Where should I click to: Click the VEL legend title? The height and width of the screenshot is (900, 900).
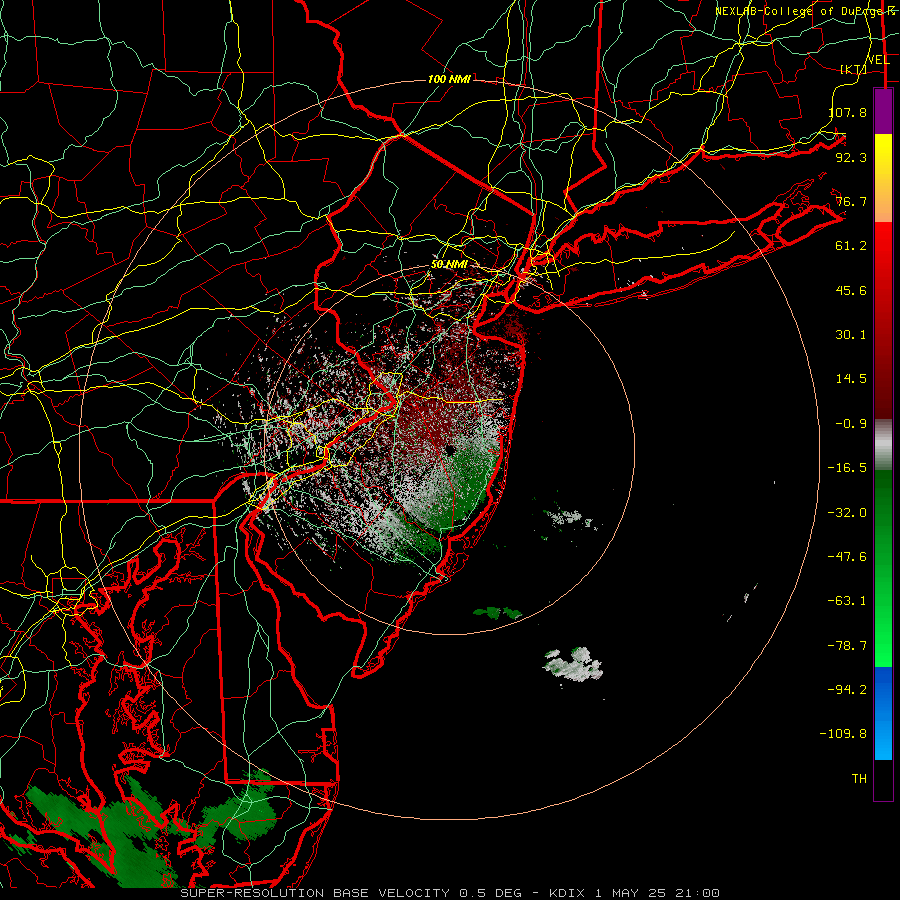[x=878, y=59]
